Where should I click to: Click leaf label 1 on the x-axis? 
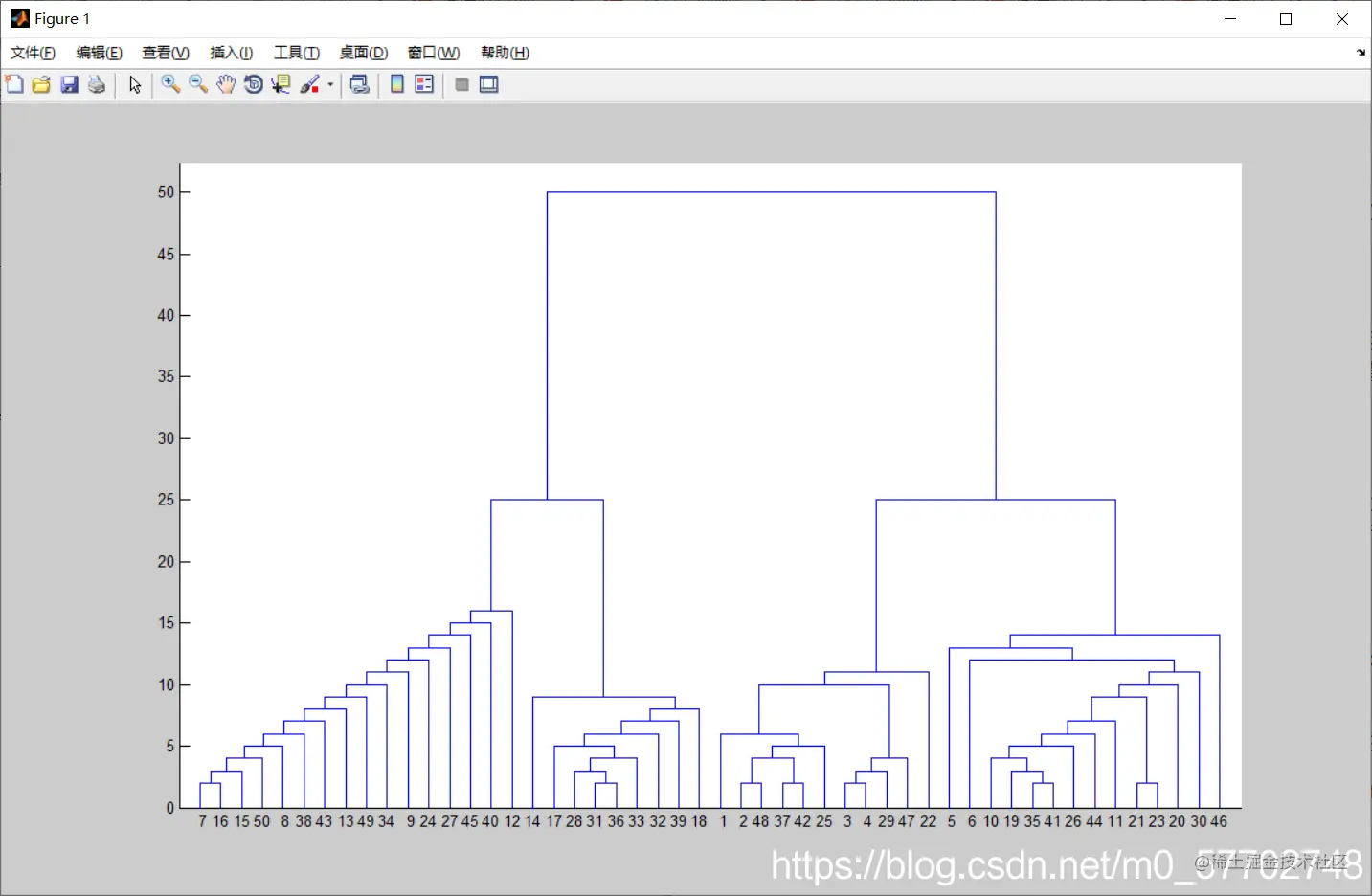click(x=723, y=821)
